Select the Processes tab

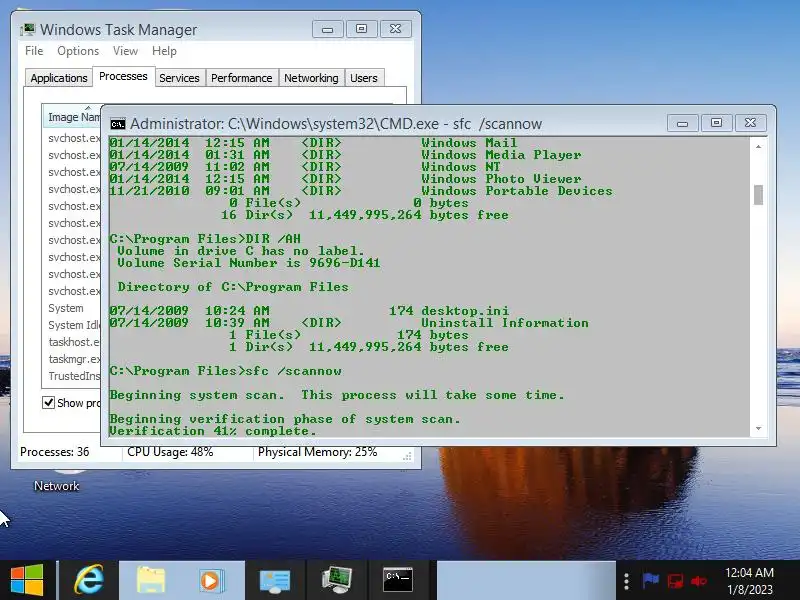click(123, 77)
